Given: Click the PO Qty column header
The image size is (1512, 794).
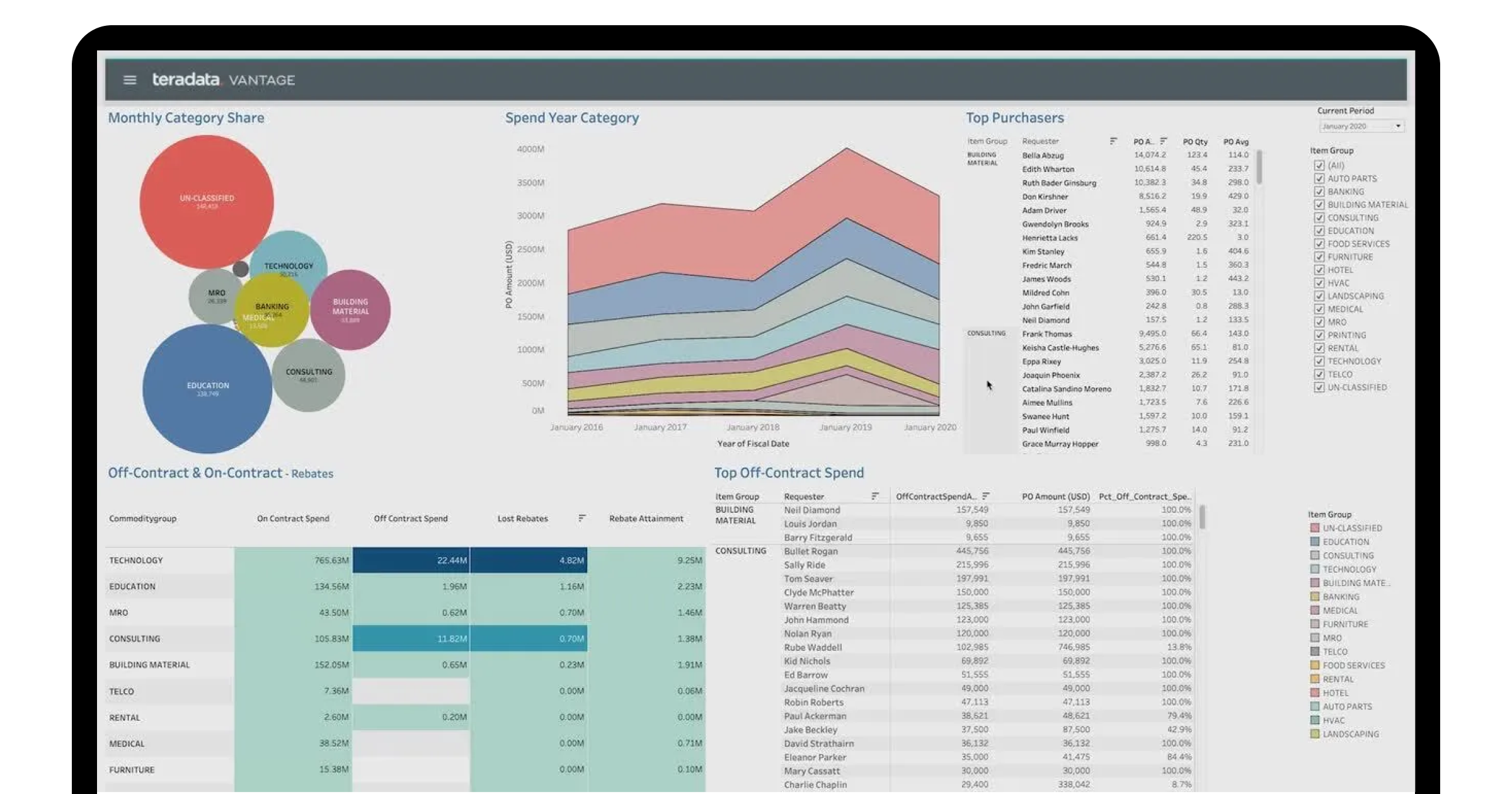Looking at the screenshot, I should tap(1194, 142).
